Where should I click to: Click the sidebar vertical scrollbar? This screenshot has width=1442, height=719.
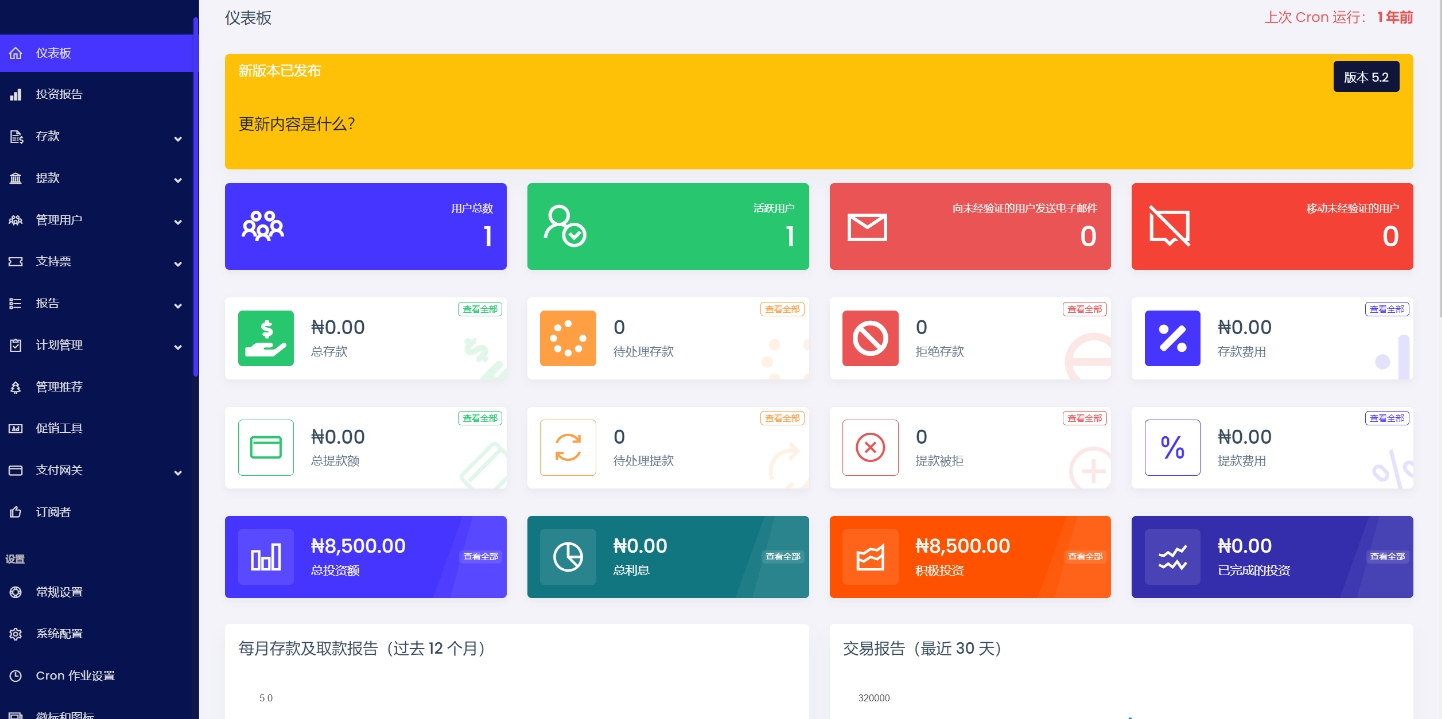pyautogui.click(x=196, y=195)
